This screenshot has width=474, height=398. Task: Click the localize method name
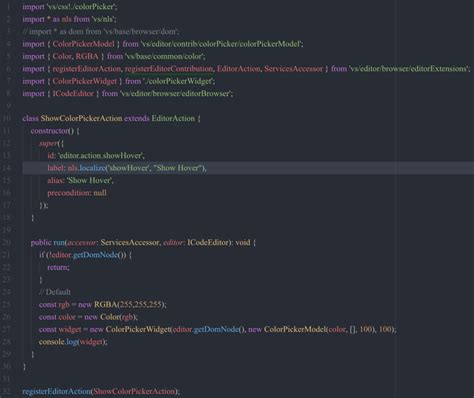pyautogui.click(x=92, y=168)
